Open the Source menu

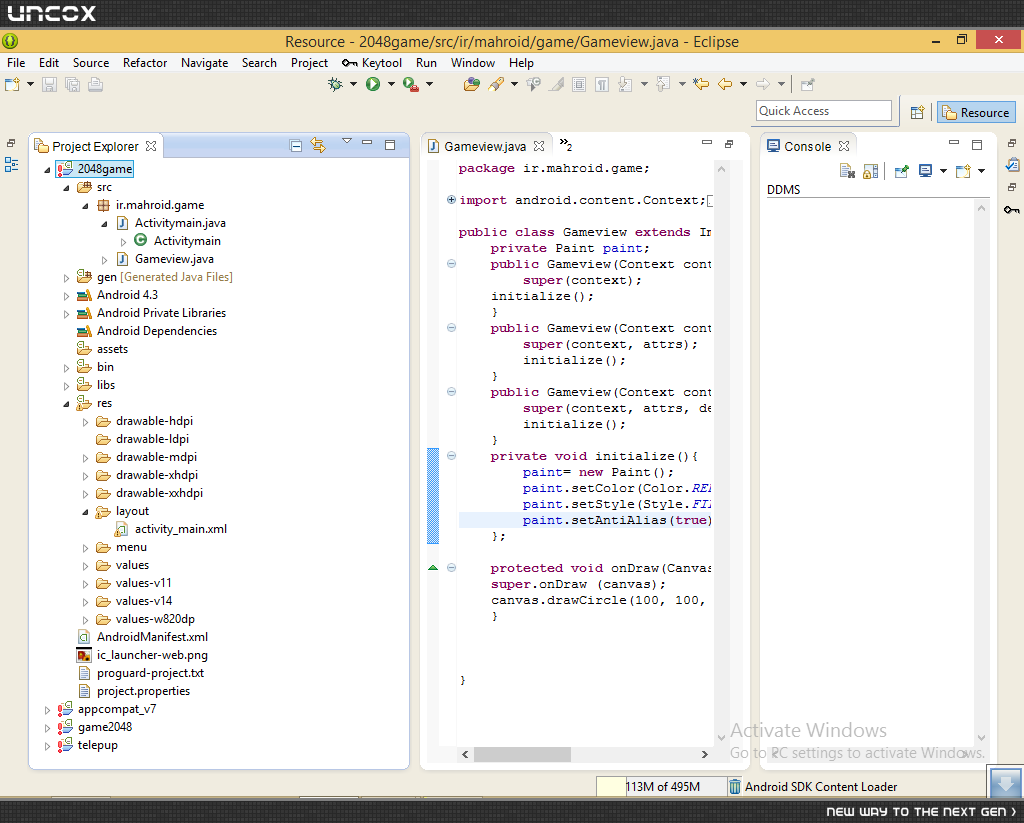pyautogui.click(x=91, y=63)
